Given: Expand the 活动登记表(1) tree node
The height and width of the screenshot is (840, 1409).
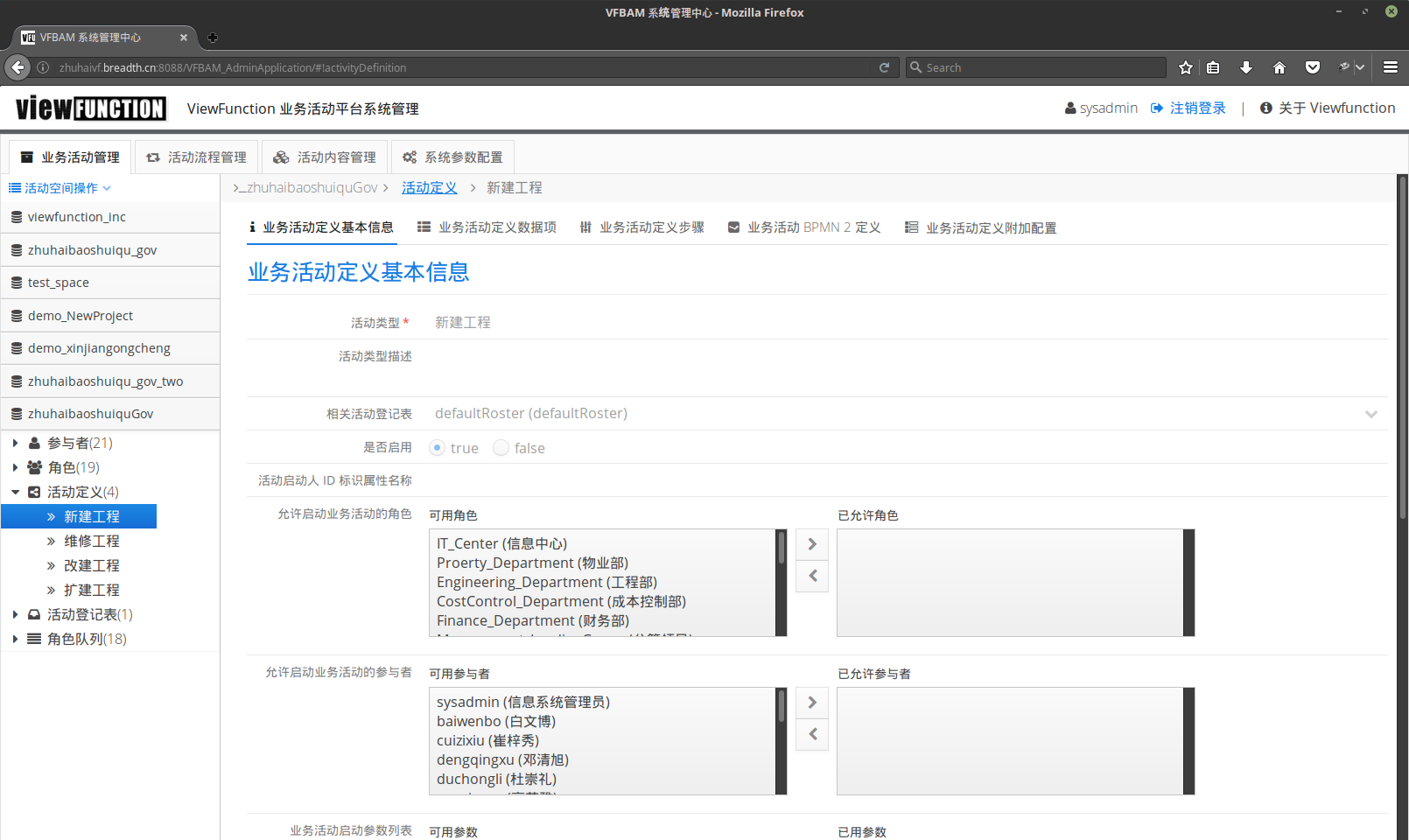Looking at the screenshot, I should point(15,614).
